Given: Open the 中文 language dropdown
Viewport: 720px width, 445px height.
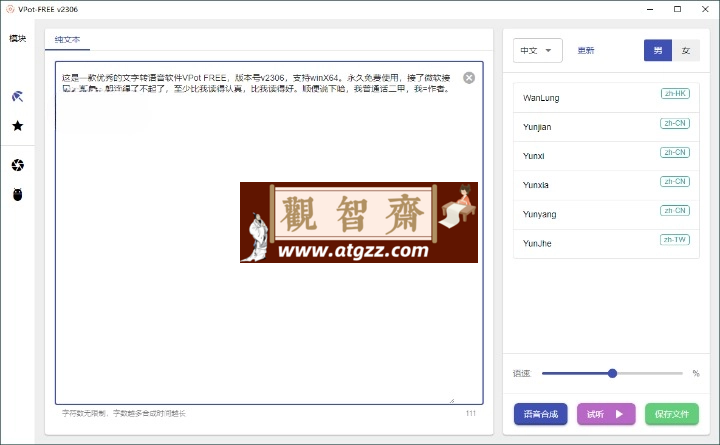Looking at the screenshot, I should [x=537, y=51].
